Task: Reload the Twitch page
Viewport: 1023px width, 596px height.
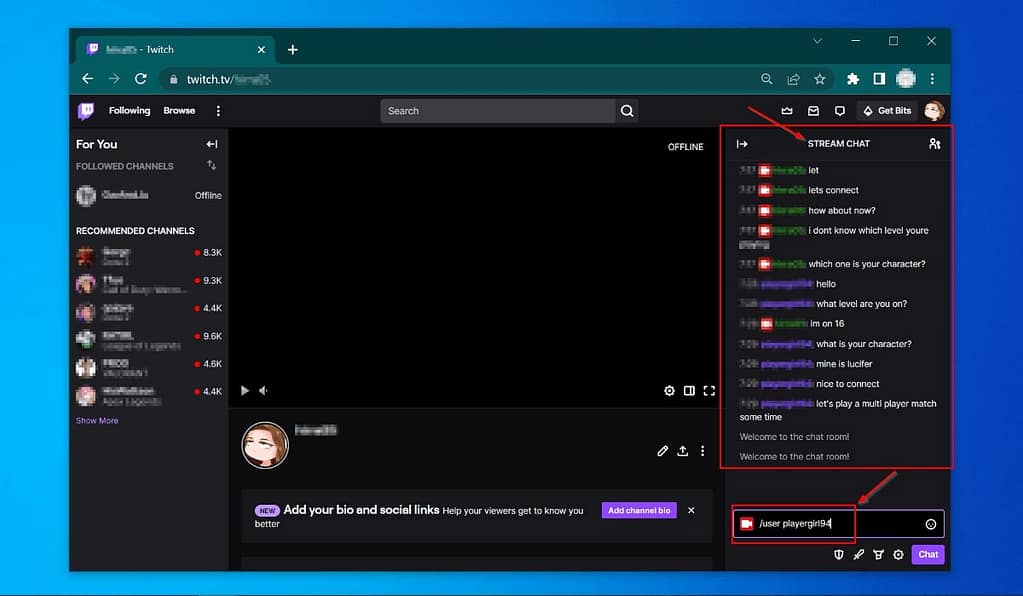Action: (140, 79)
